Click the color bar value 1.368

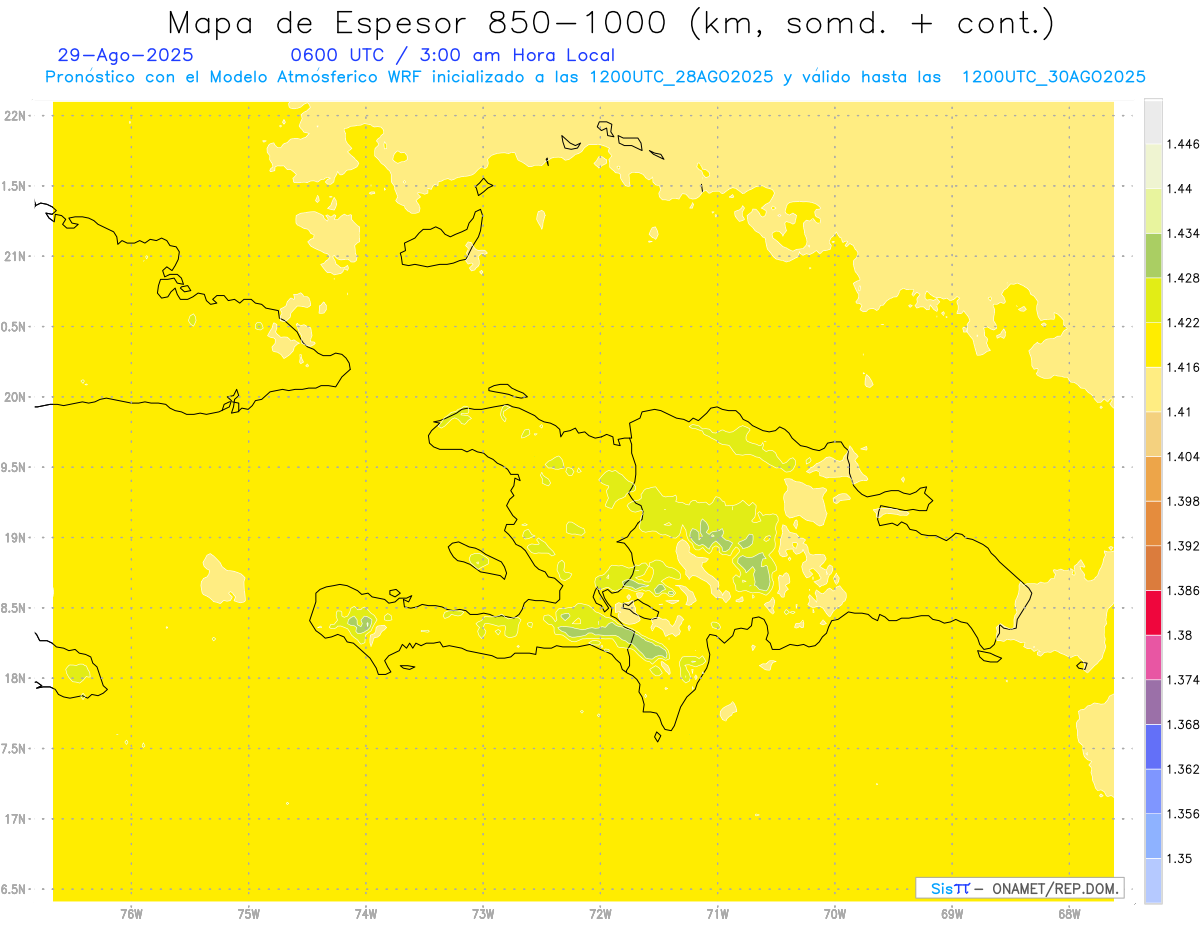click(1183, 724)
